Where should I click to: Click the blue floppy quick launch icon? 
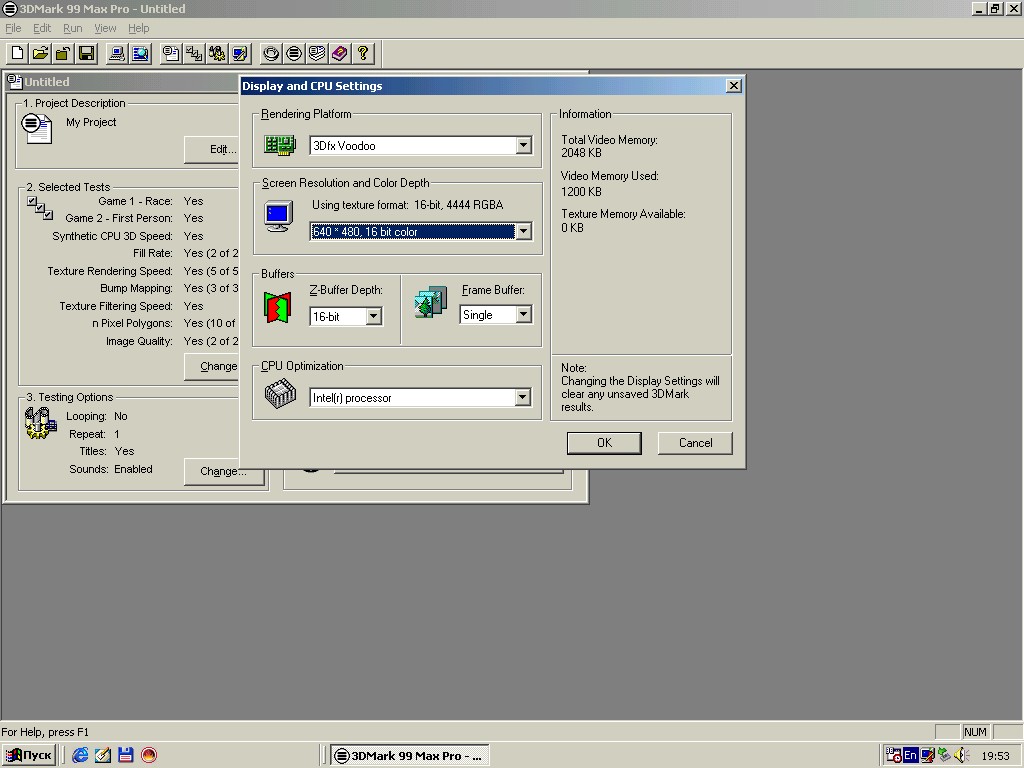[125, 755]
